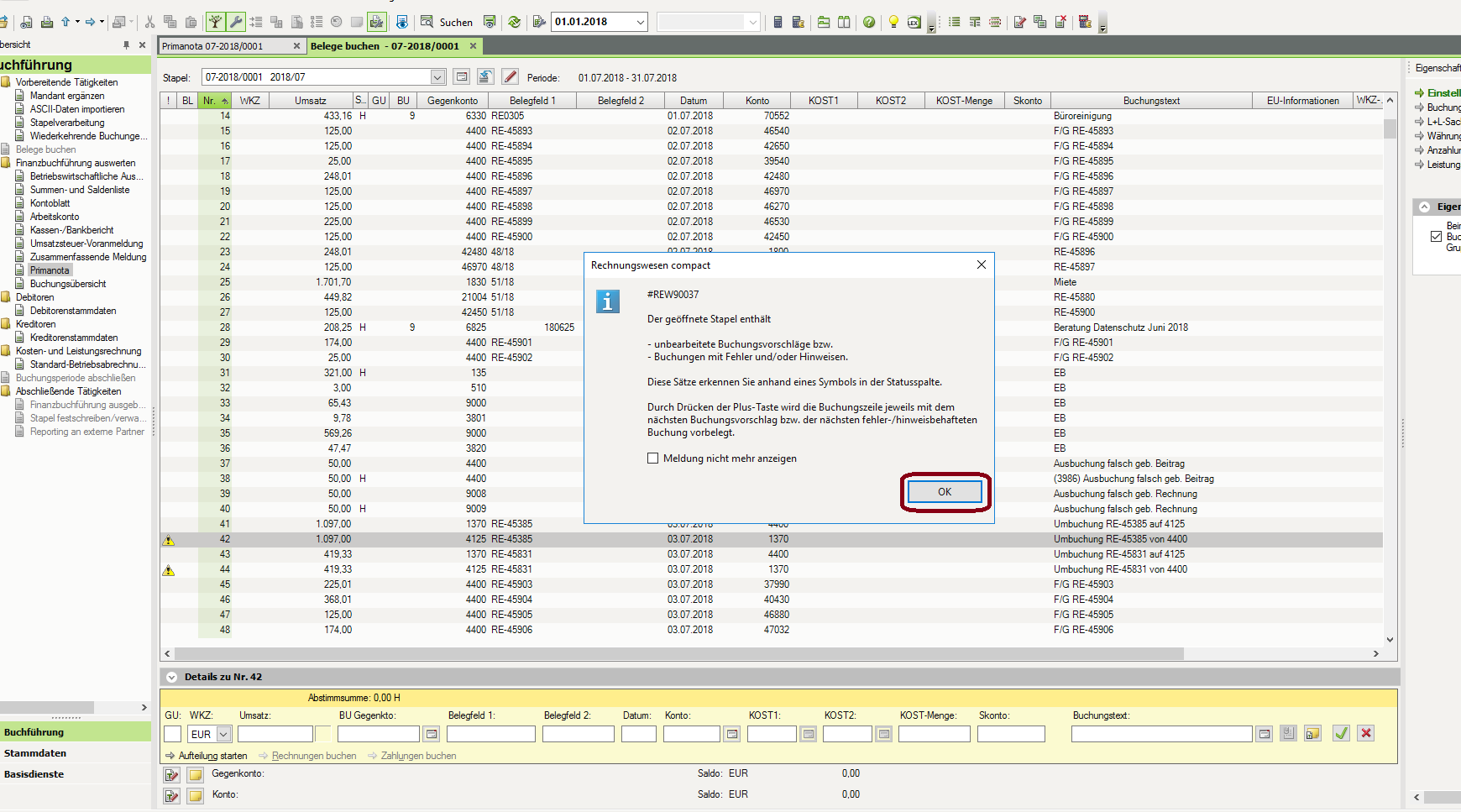The height and width of the screenshot is (812, 1461).
Task: Click into the Buchungstext input field
Action: click(x=1161, y=734)
